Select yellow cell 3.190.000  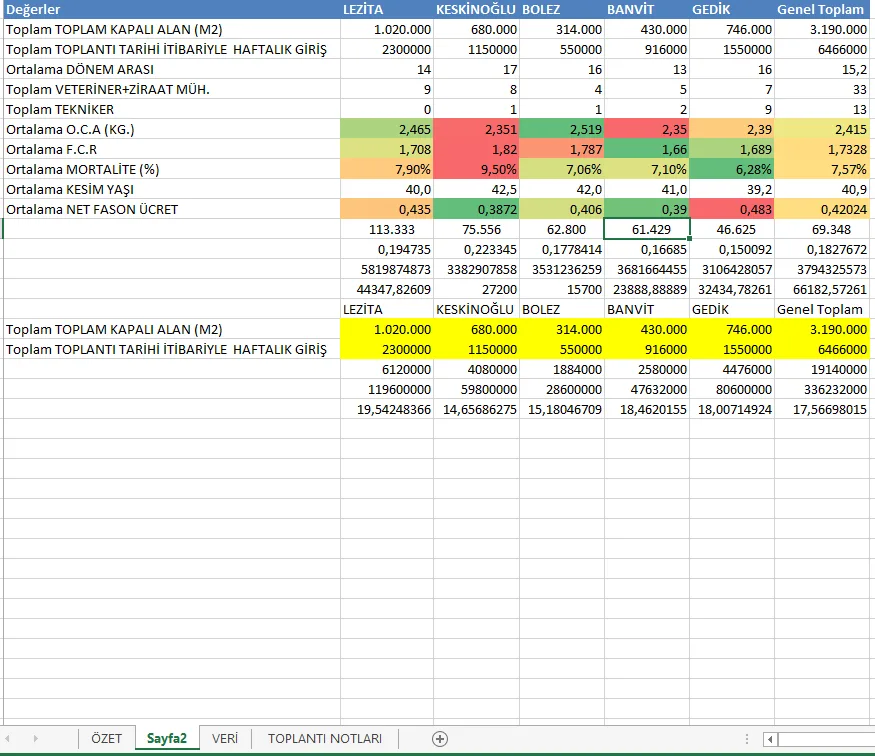tap(822, 330)
